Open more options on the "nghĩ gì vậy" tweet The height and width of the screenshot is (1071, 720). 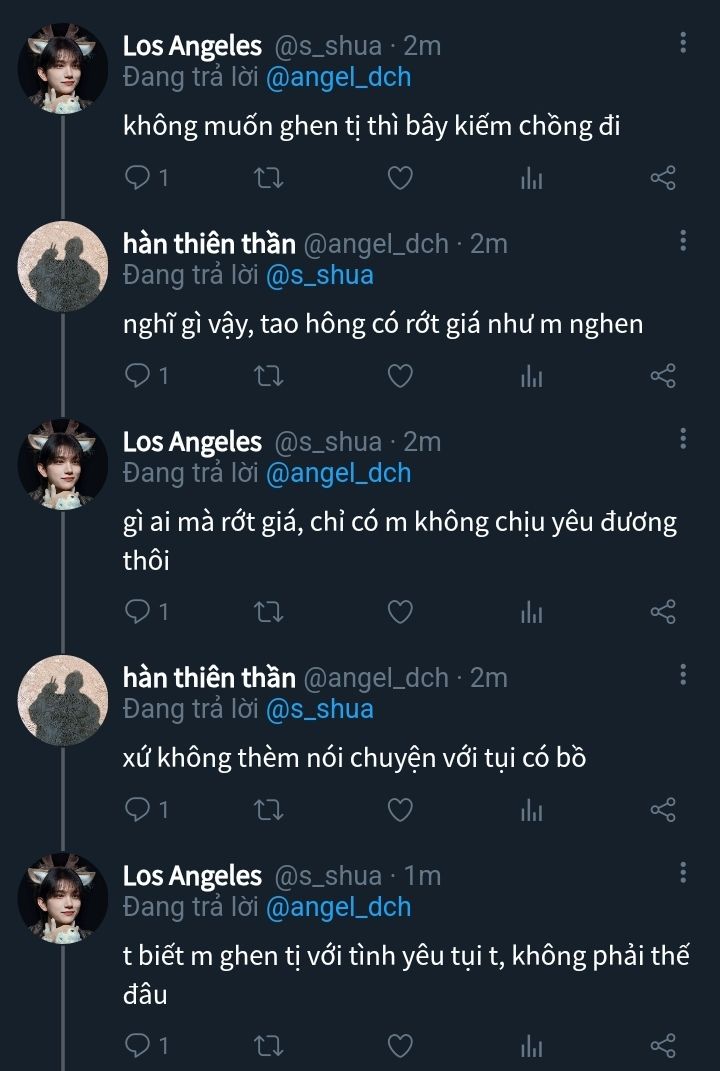pyautogui.click(x=683, y=241)
